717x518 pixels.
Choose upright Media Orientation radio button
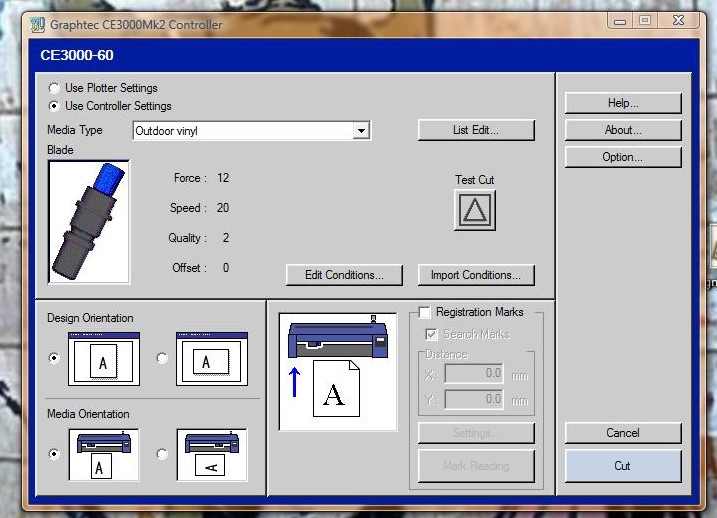pos(54,454)
